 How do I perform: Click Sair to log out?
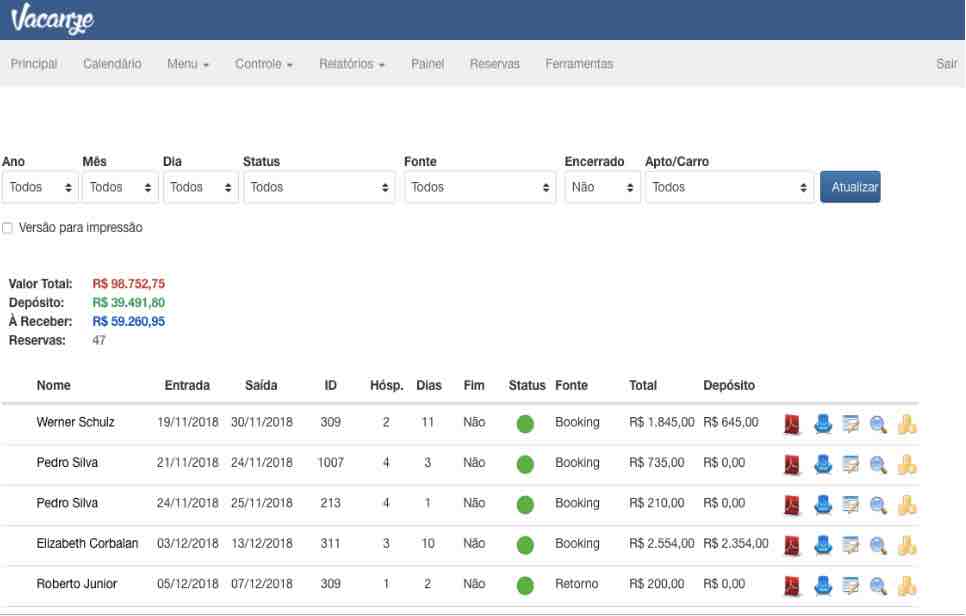point(947,64)
